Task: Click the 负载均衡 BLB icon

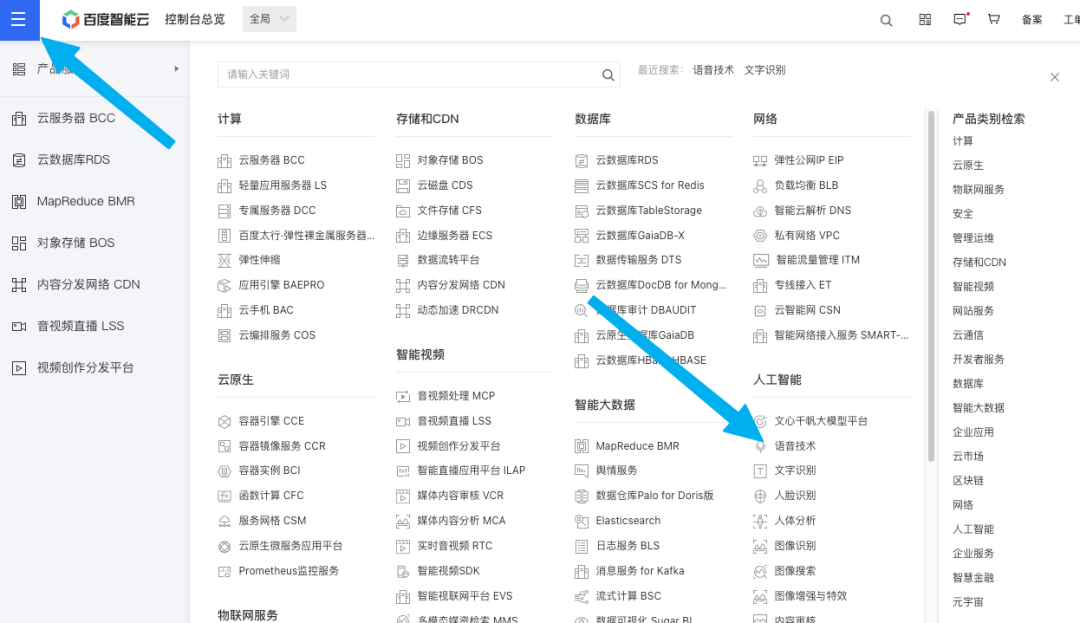Action: (760, 185)
